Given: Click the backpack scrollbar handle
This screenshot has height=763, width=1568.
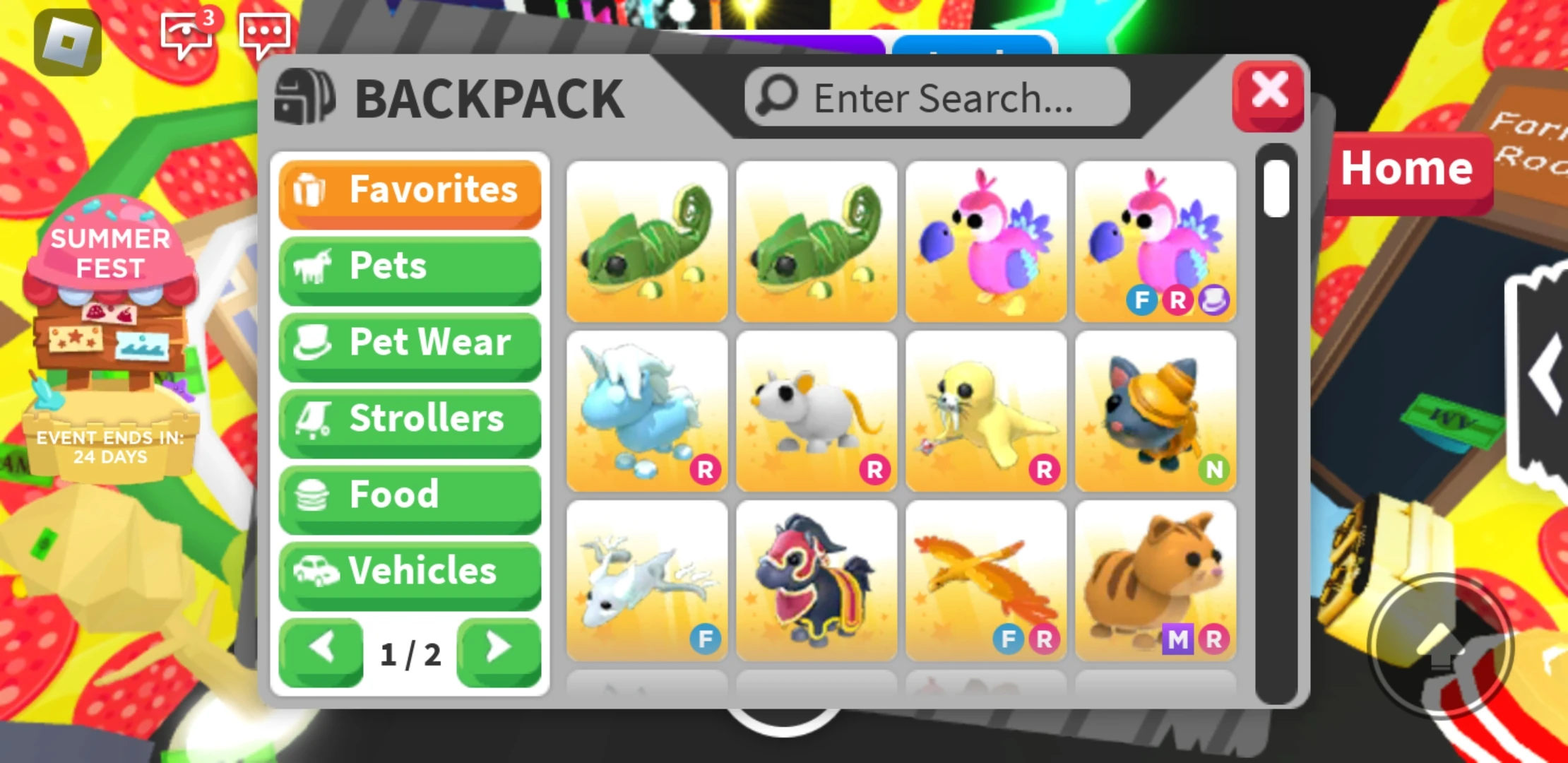Looking at the screenshot, I should pos(1276,189).
